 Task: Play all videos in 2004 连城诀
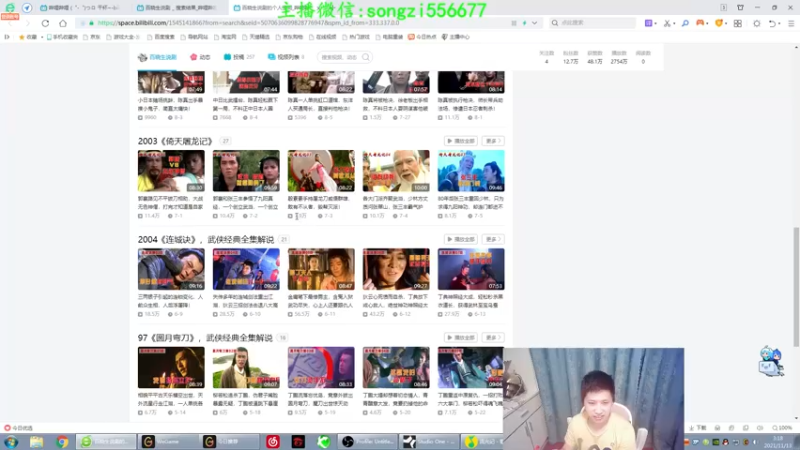tap(461, 239)
